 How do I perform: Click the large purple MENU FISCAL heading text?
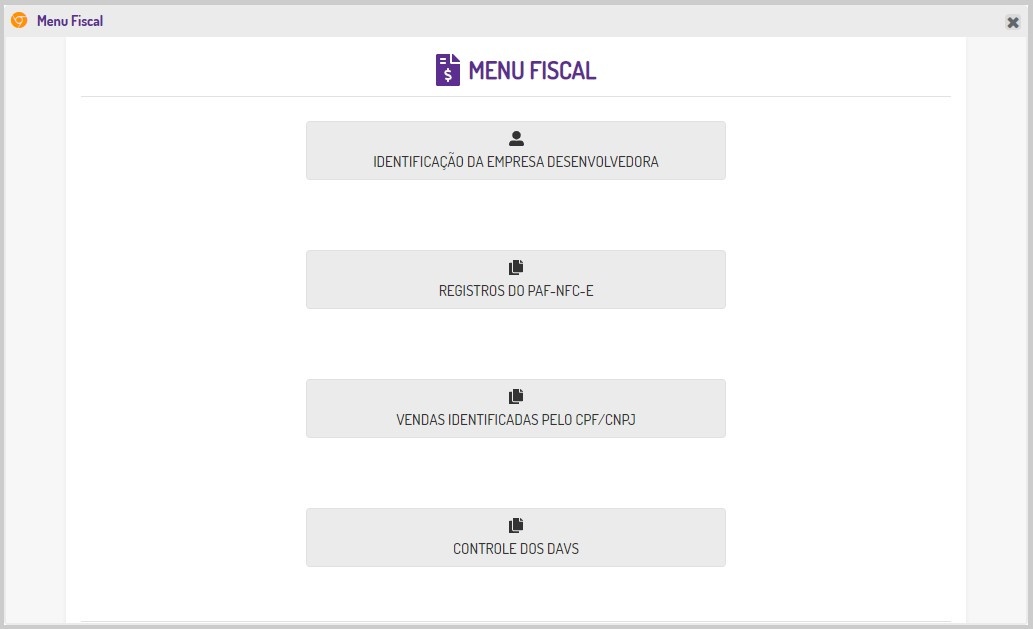532,71
